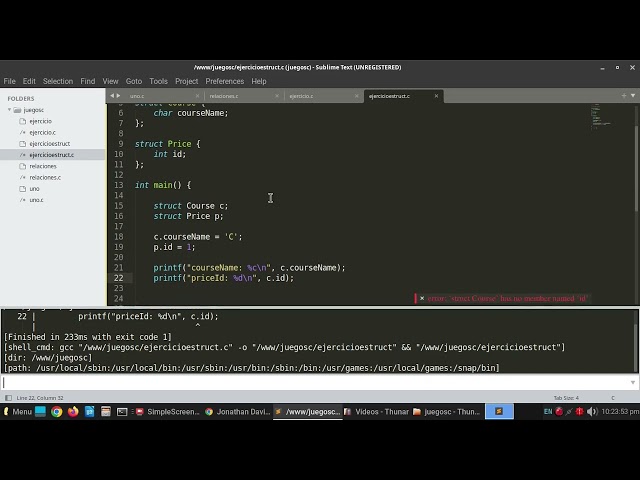The image size is (640, 480).
Task: Open uno file in sidebar
Action: (34, 189)
